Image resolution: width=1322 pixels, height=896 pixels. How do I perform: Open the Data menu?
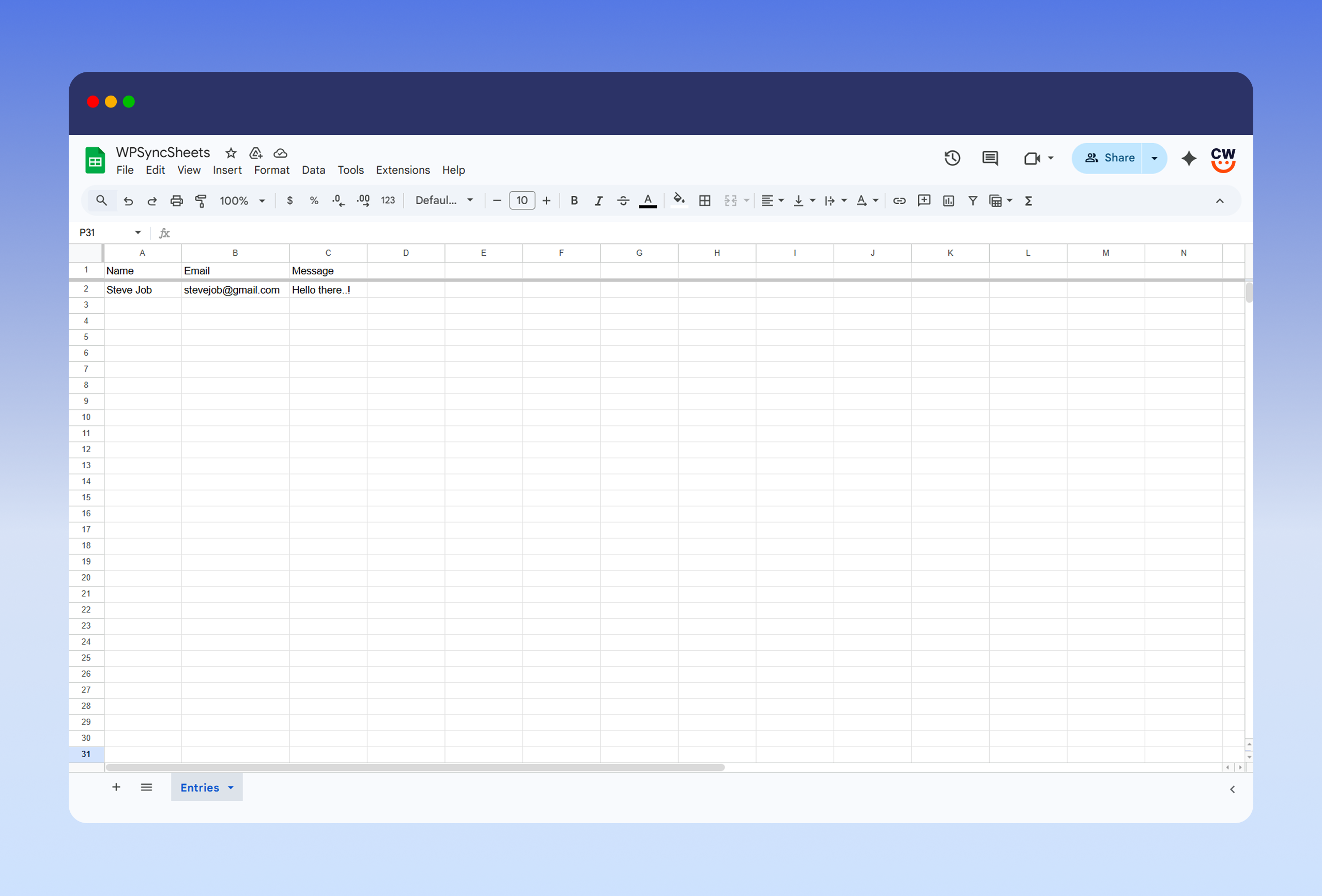click(313, 170)
